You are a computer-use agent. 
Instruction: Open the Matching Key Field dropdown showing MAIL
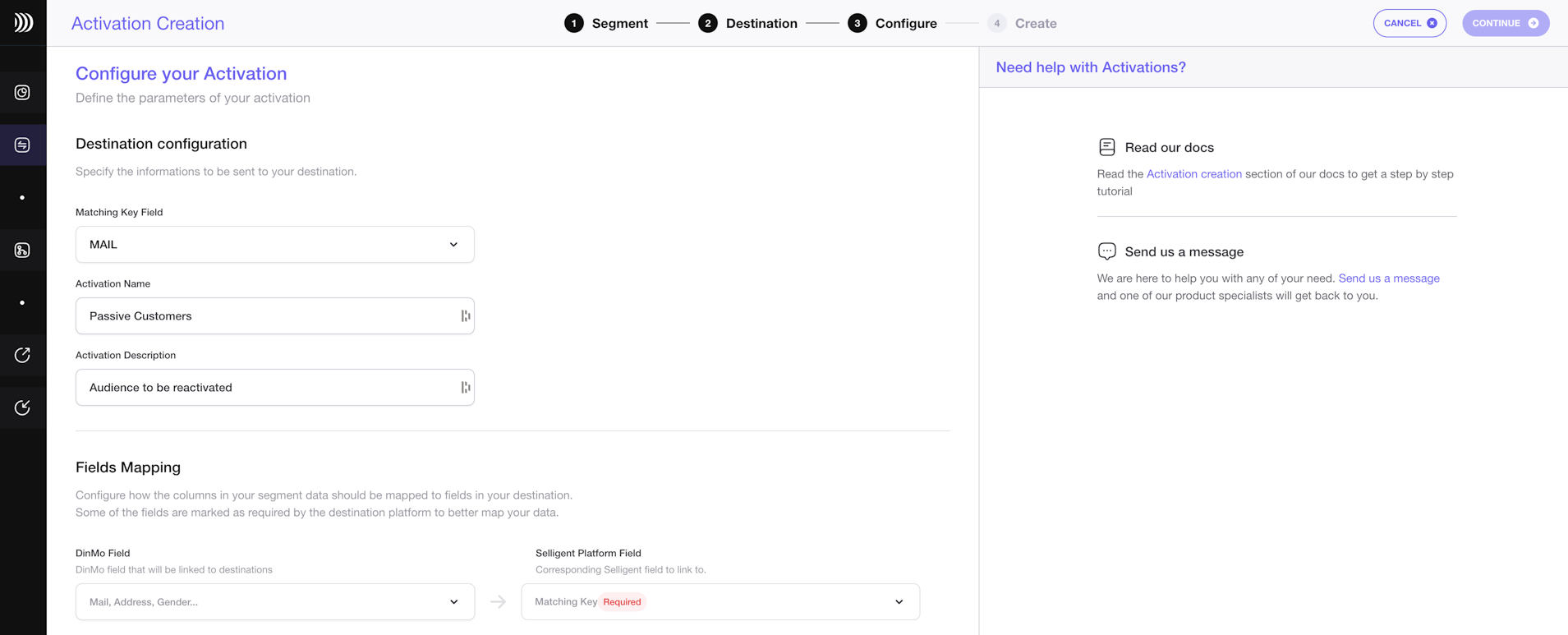click(274, 244)
